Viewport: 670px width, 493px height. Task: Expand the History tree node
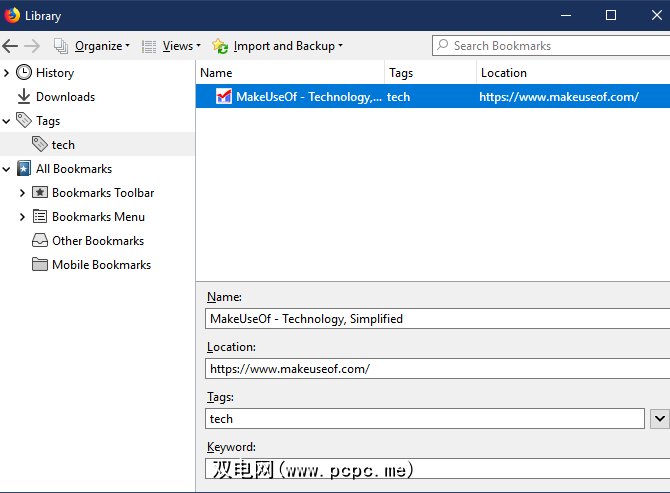[x=7, y=72]
